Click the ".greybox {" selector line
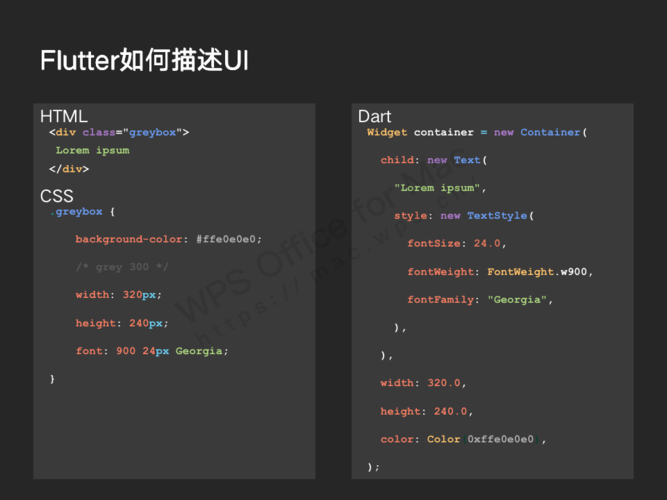 click(x=83, y=211)
